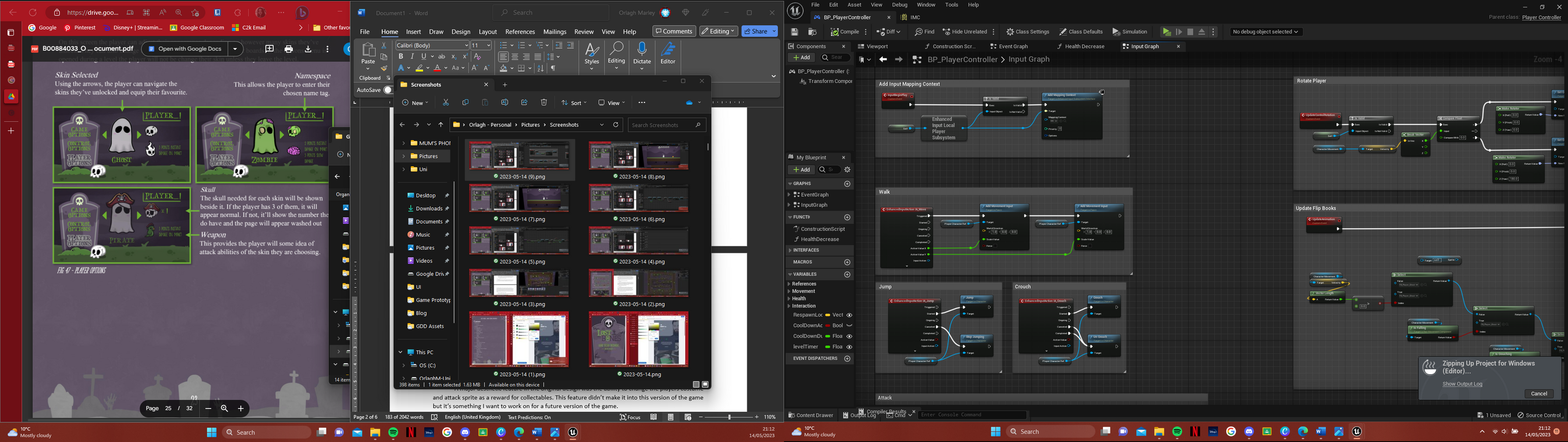Toggle AutoSave switch in Word

(x=388, y=90)
